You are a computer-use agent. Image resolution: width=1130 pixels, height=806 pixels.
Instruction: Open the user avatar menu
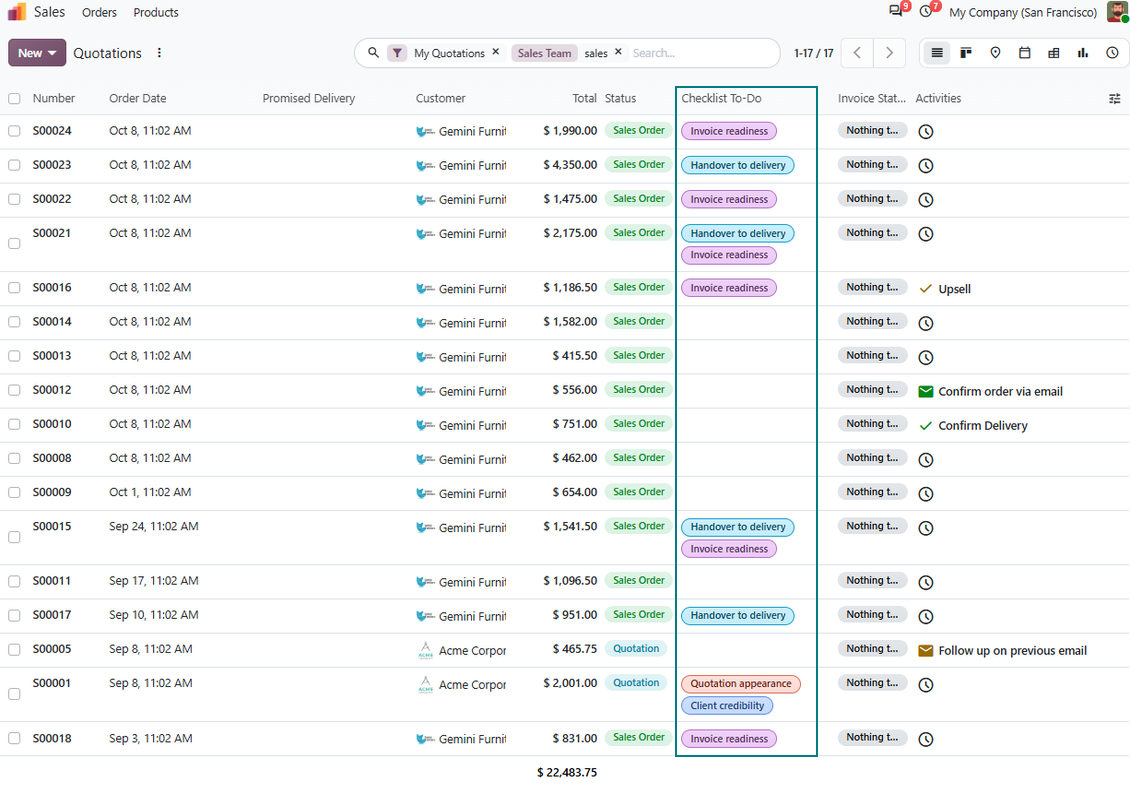pos(1117,12)
